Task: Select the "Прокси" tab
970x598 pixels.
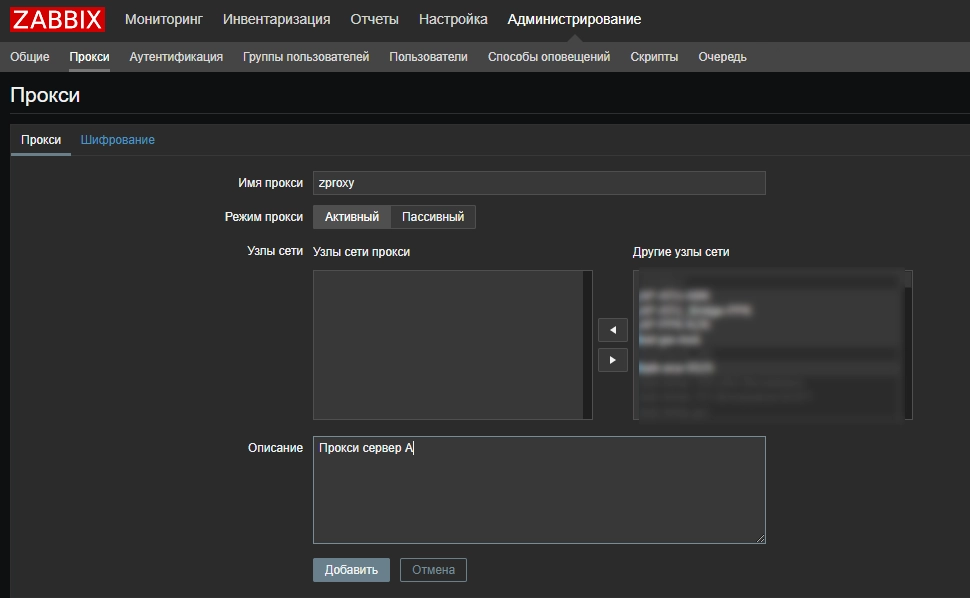Action: (x=40, y=140)
